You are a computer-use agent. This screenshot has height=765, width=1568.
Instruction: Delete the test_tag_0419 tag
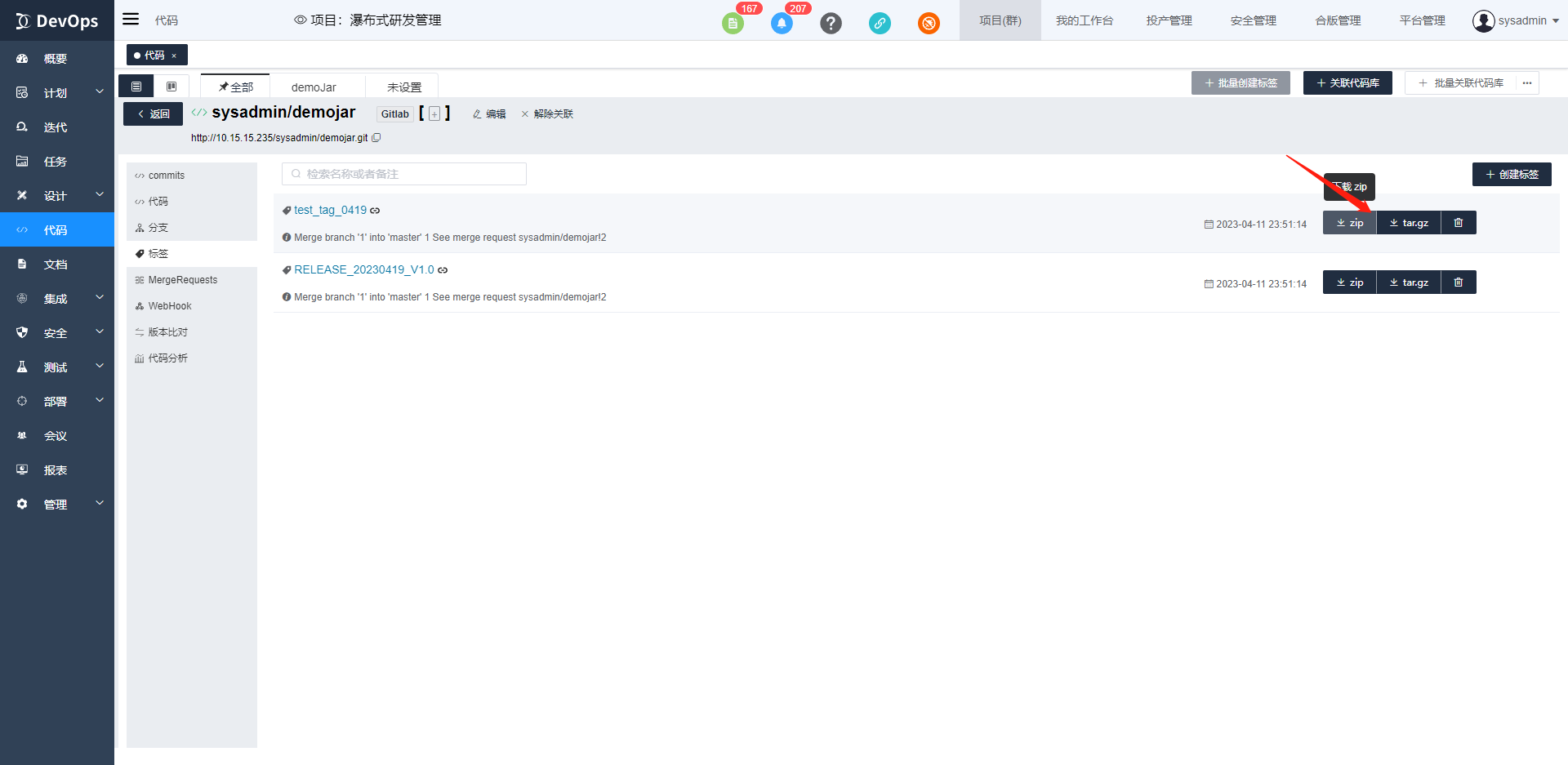(1459, 223)
